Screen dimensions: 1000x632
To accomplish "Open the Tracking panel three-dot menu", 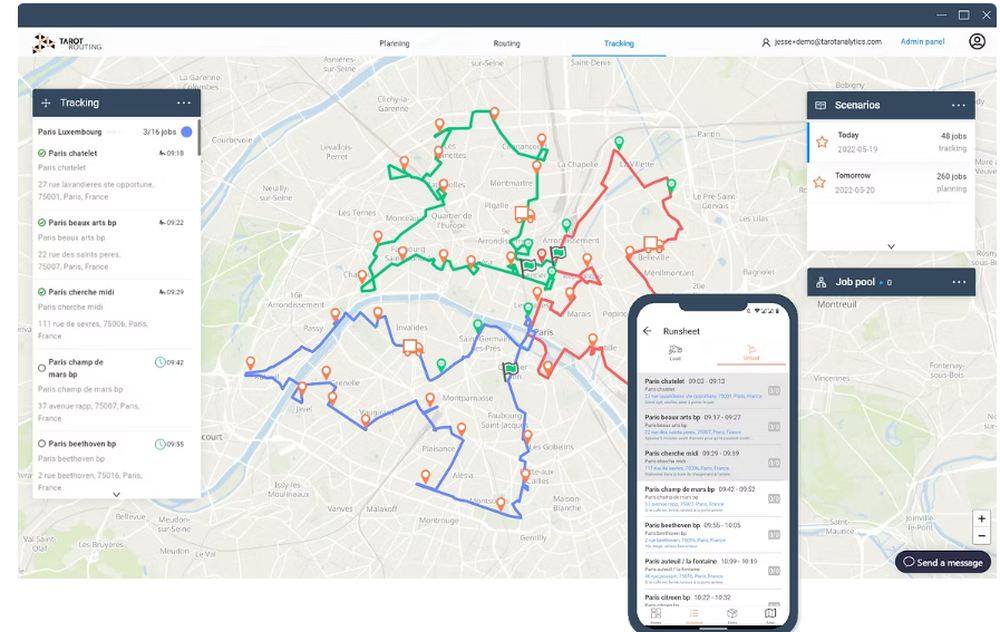I will (x=183, y=103).
